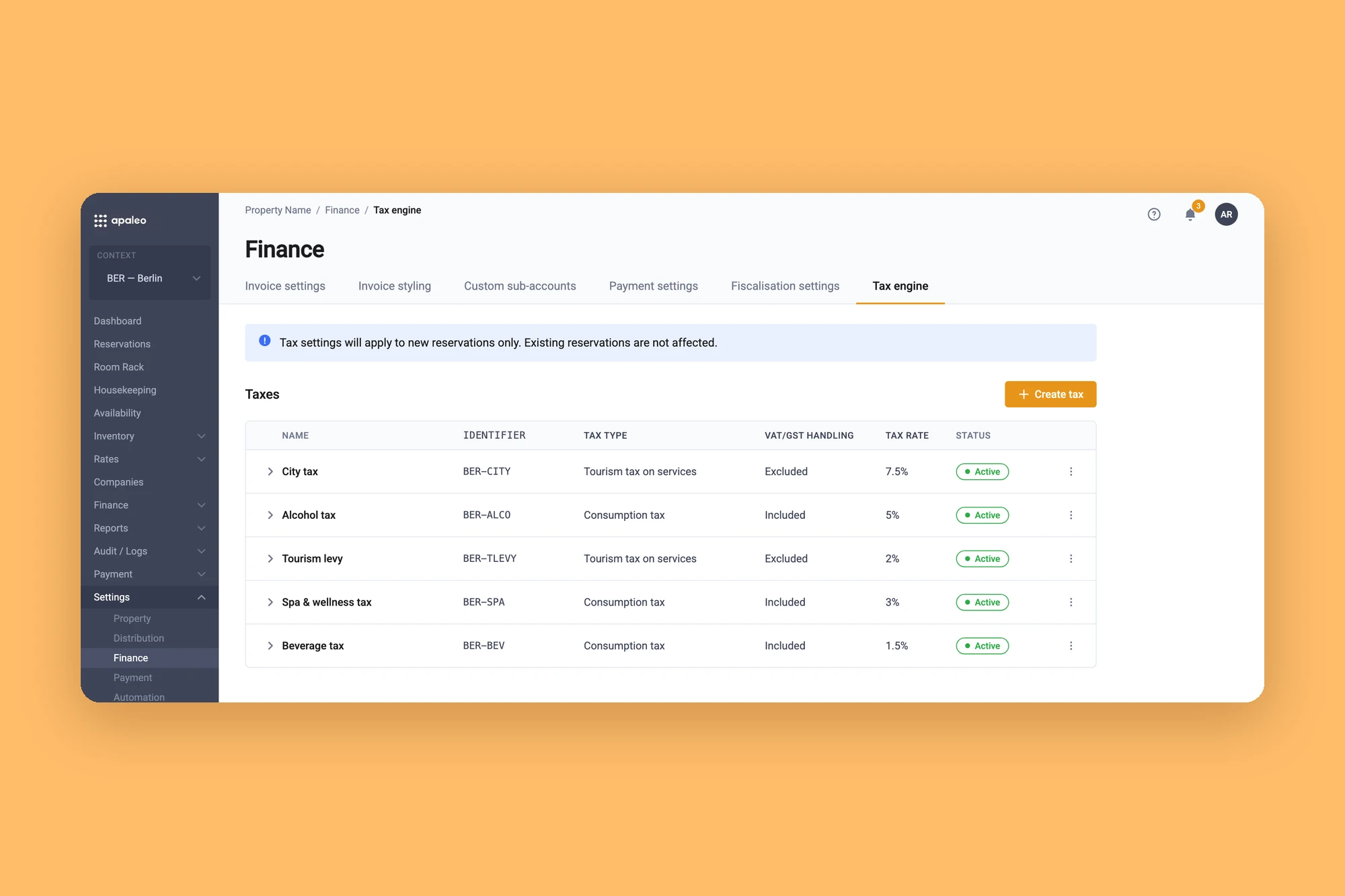Open Property under Settings

[132, 618]
